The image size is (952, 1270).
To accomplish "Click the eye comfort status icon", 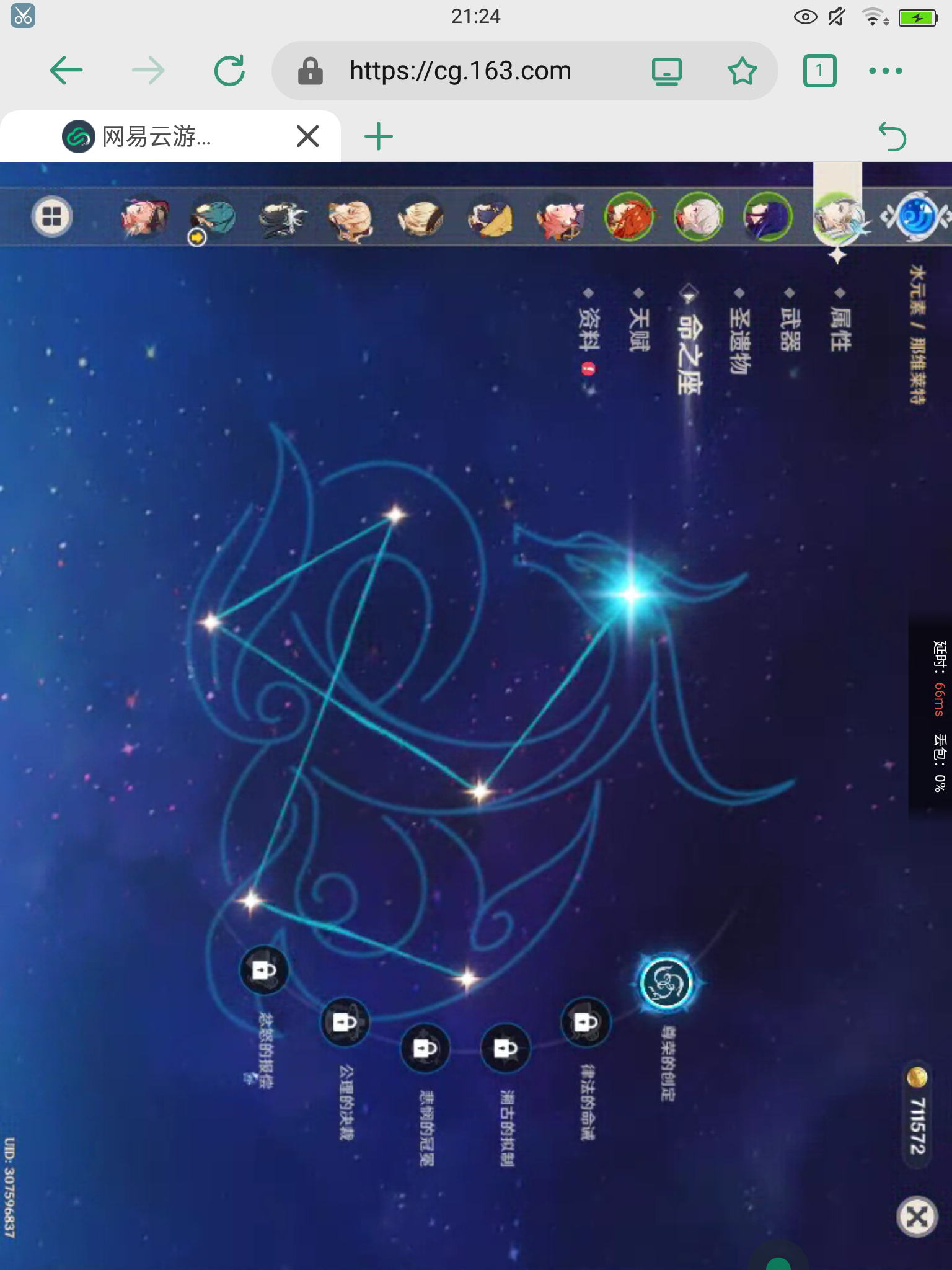I will (x=805, y=17).
